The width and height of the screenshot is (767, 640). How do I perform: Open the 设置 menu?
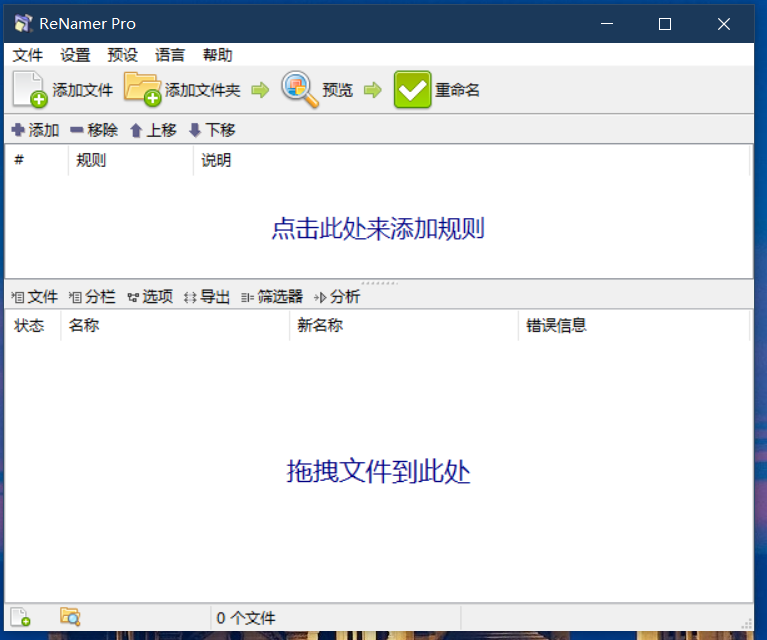pyautogui.click(x=75, y=55)
